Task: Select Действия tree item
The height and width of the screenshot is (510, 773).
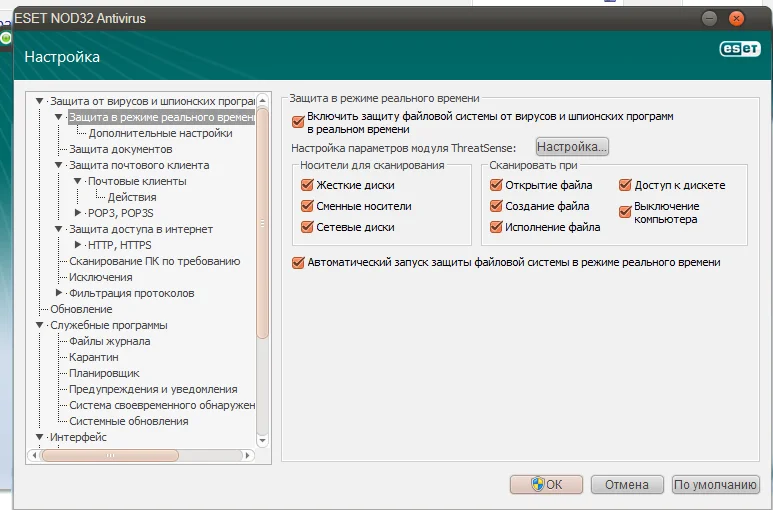Action: [x=132, y=198]
